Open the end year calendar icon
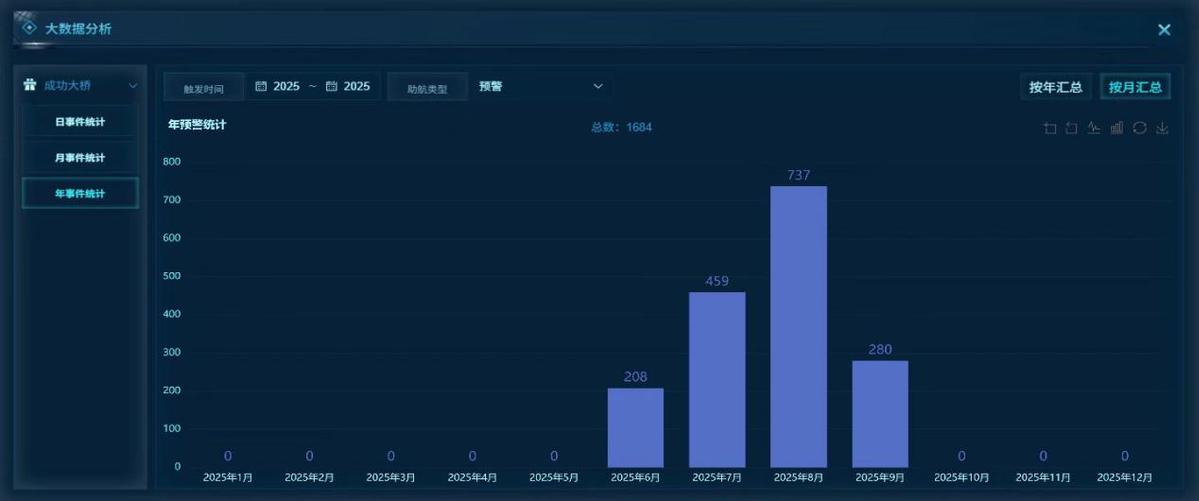1199x501 pixels. (x=331, y=86)
